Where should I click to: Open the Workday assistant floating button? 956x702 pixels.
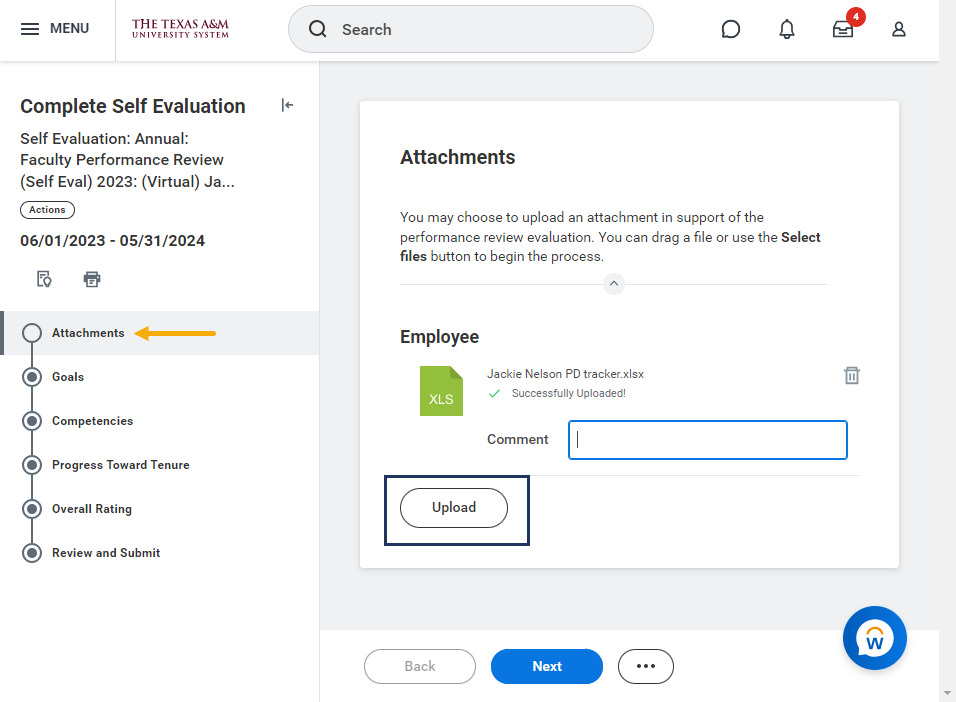click(x=875, y=637)
